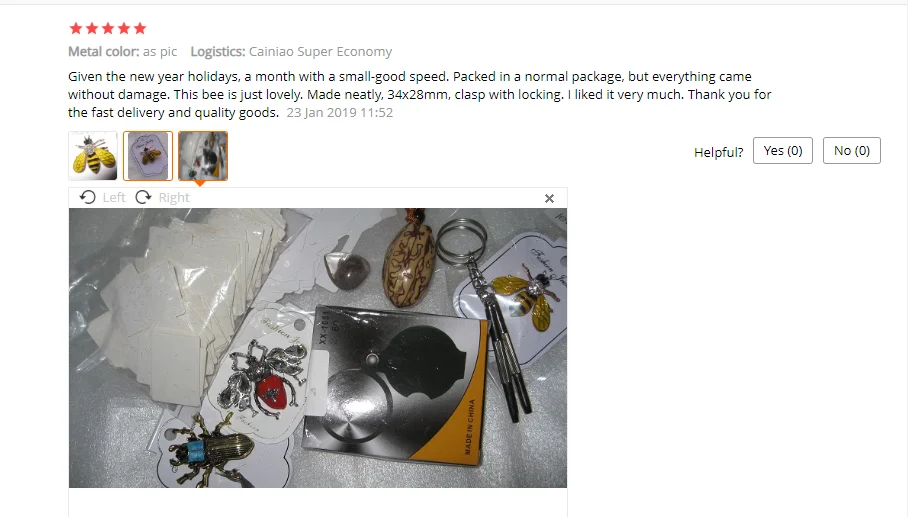This screenshot has height=517, width=908.
Task: Click the review date 23 Jan 2019 11:52
Action: coord(340,112)
